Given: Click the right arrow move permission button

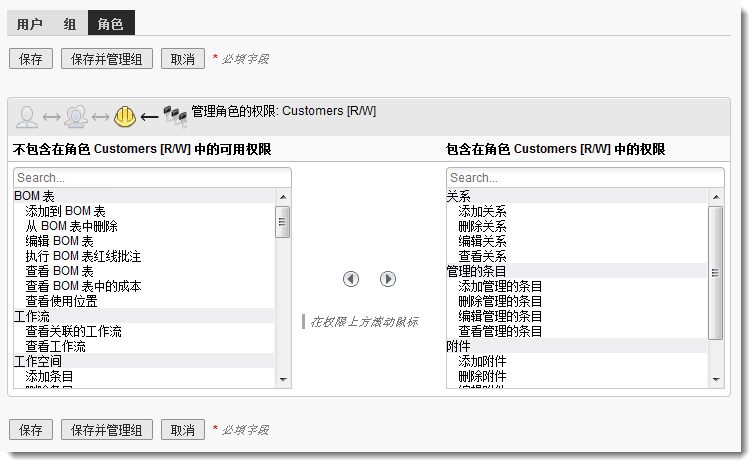Looking at the screenshot, I should click(x=388, y=279).
